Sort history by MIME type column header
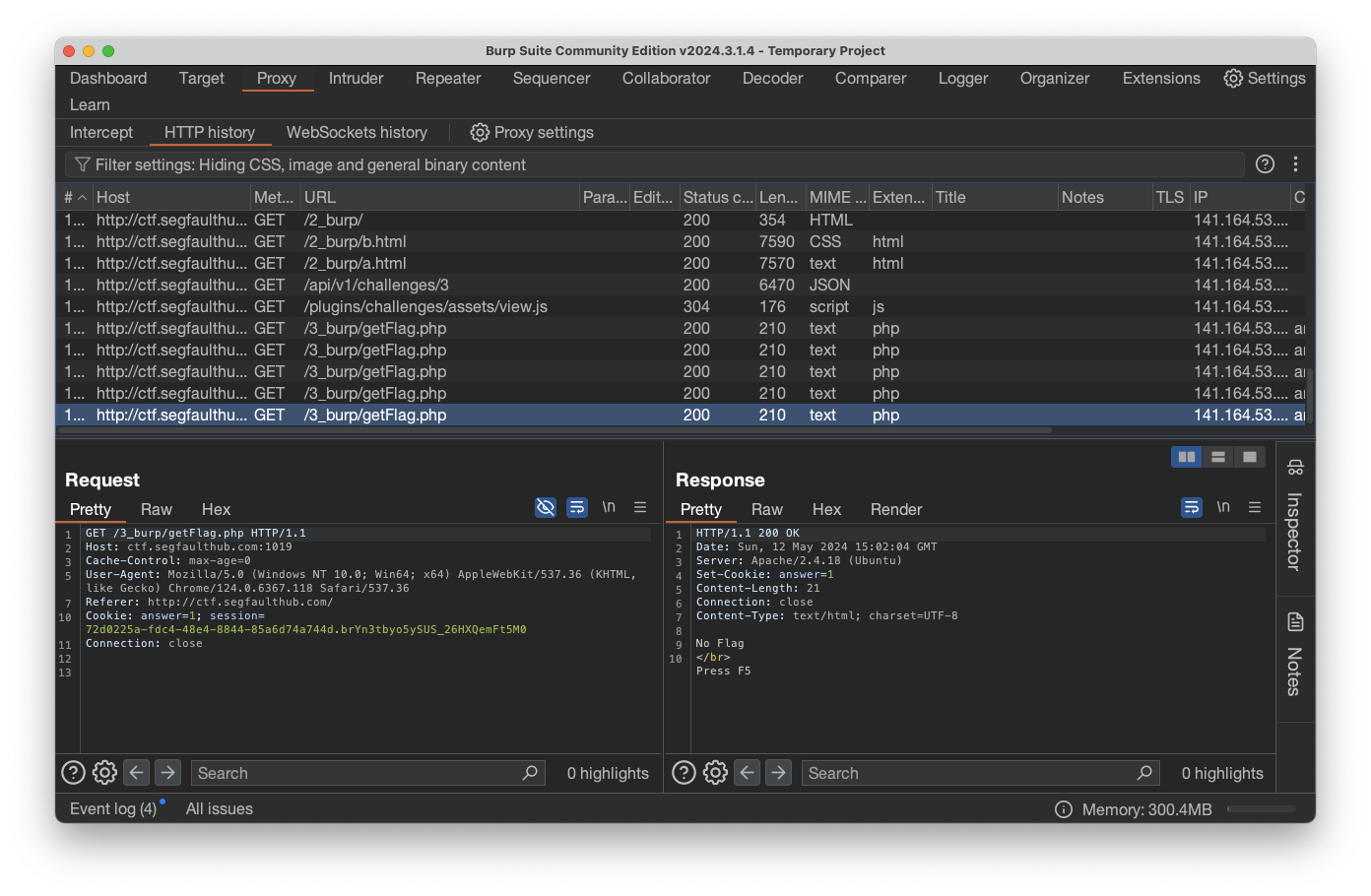The width and height of the screenshot is (1371, 896). [x=837, y=197]
